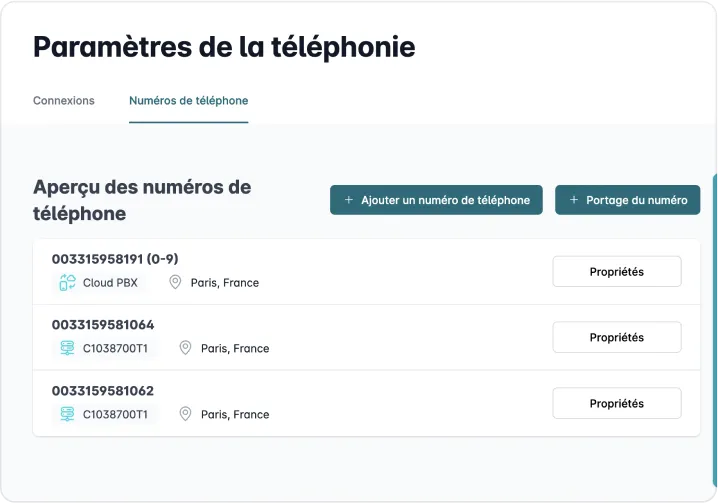718x503 pixels.
Task: Open Propriétés for 003315958191 (0-9)
Action: (x=616, y=272)
